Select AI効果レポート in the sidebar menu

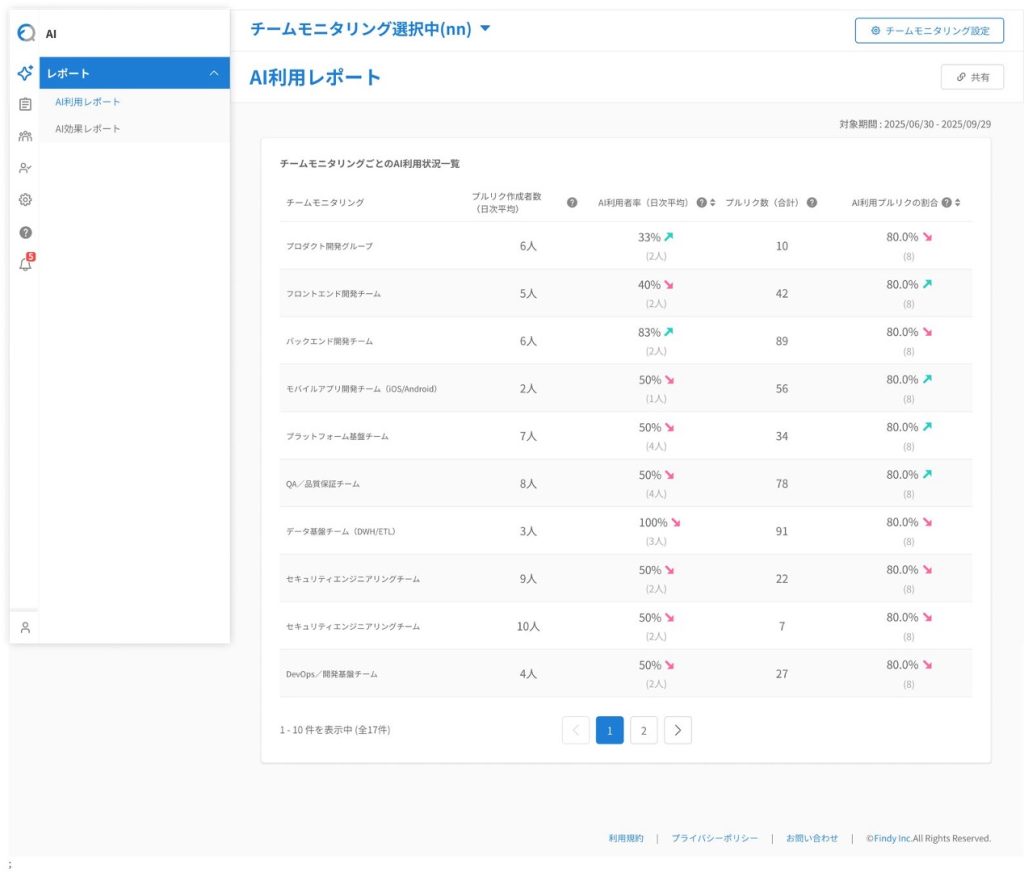pos(88,128)
